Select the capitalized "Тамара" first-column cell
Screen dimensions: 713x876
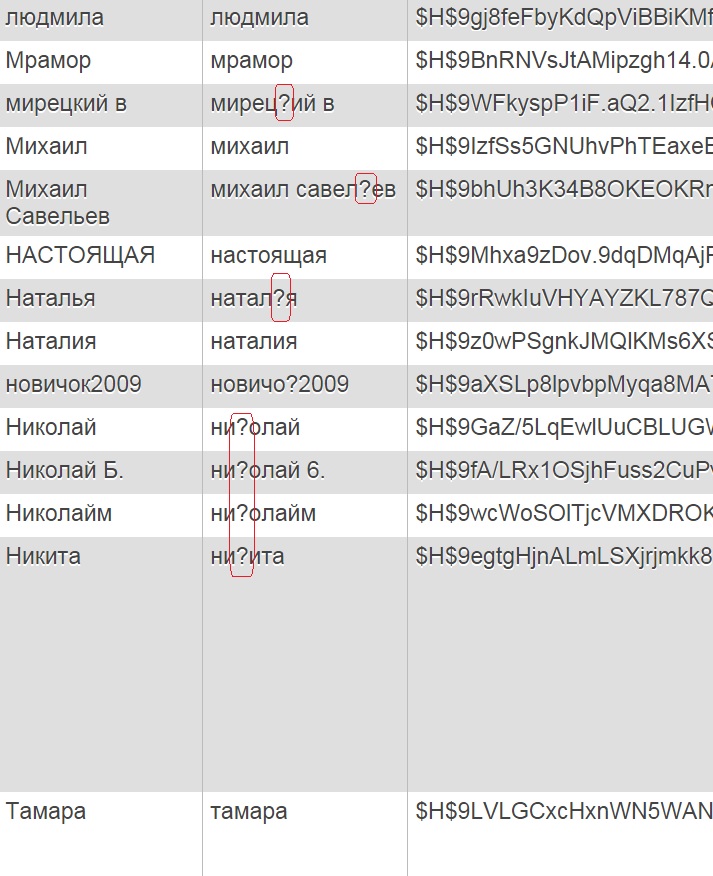(x=46, y=811)
